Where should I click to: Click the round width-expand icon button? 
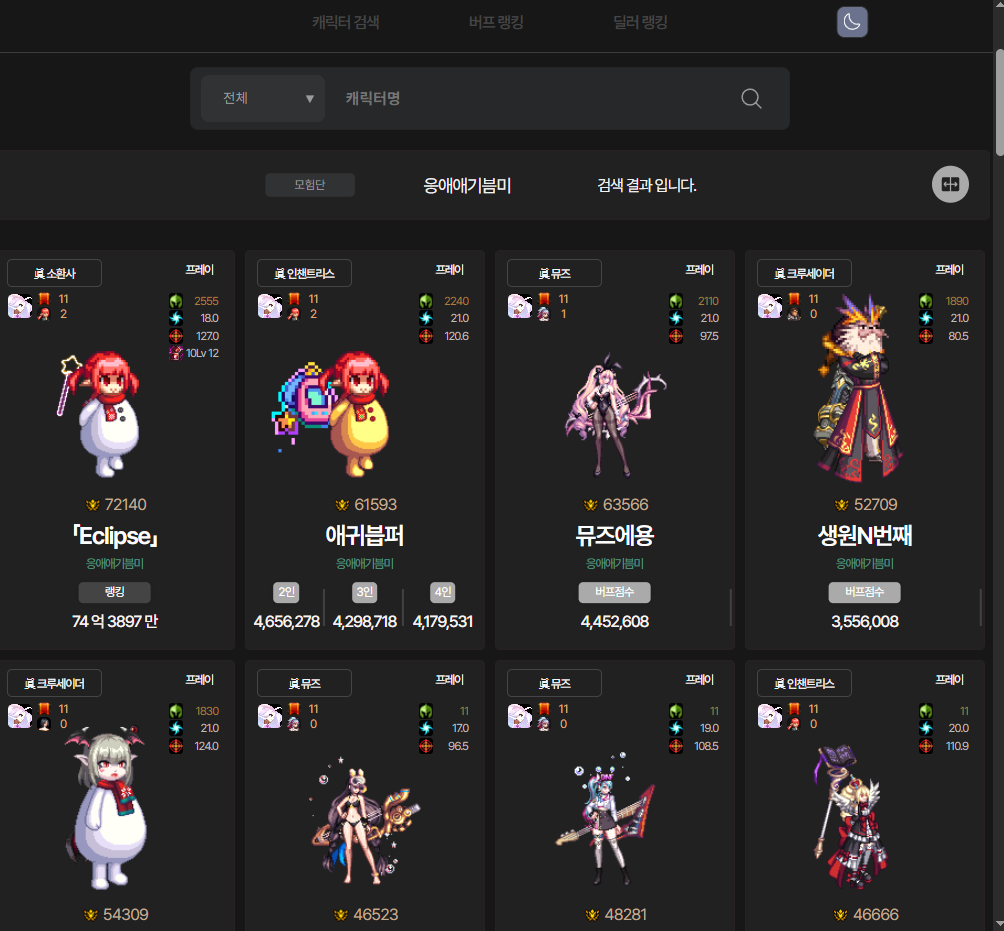(x=950, y=184)
